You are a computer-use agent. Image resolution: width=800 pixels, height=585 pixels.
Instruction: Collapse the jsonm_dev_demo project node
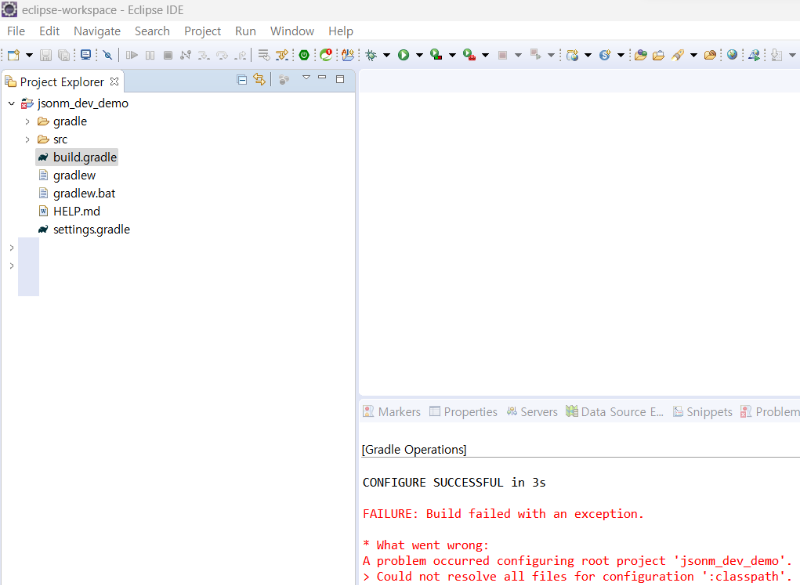11,104
